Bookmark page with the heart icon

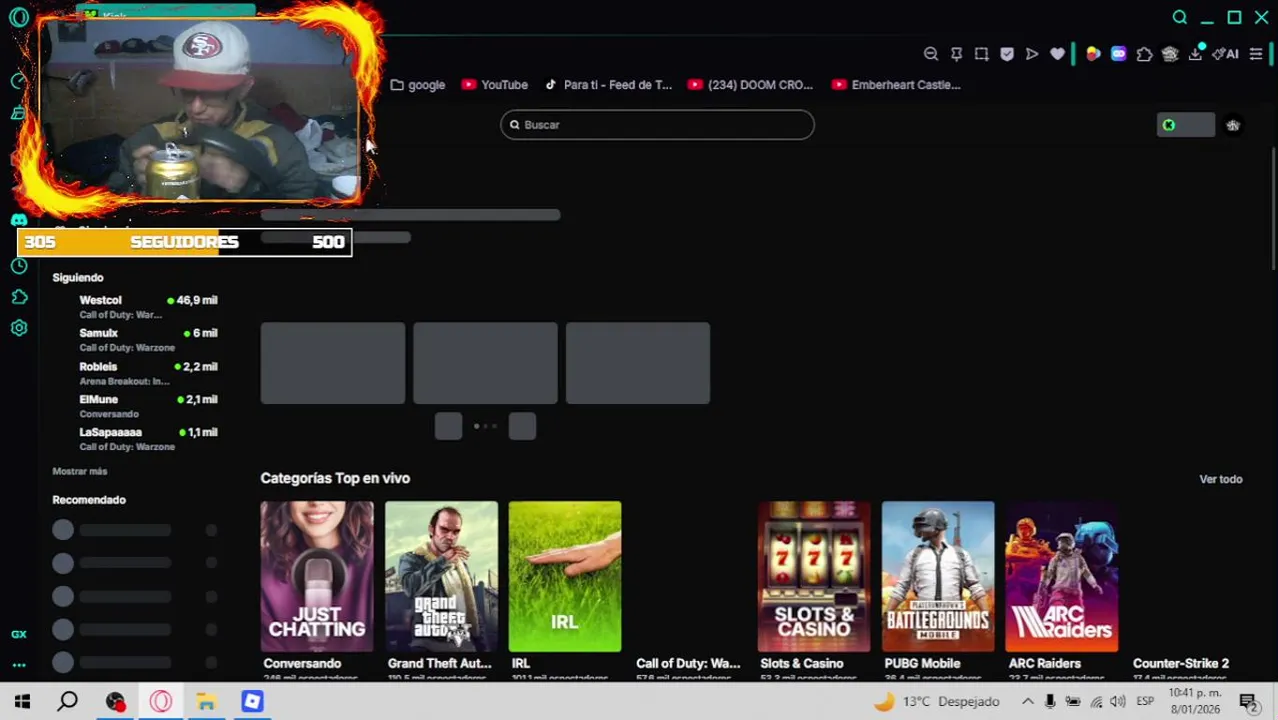click(x=1057, y=54)
